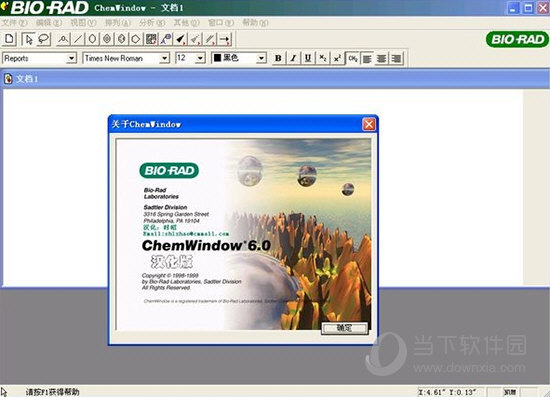
Task: Open the grid-style template table tool
Action: pyautogui.click(x=151, y=39)
